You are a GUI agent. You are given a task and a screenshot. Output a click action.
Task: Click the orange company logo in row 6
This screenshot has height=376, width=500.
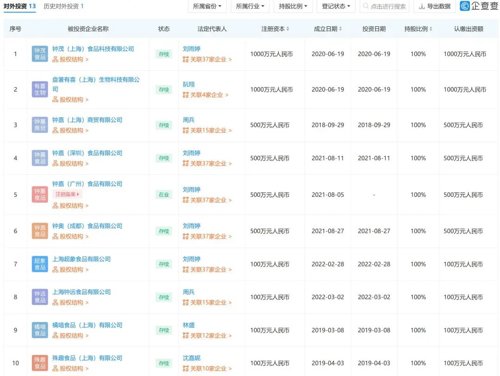click(40, 231)
